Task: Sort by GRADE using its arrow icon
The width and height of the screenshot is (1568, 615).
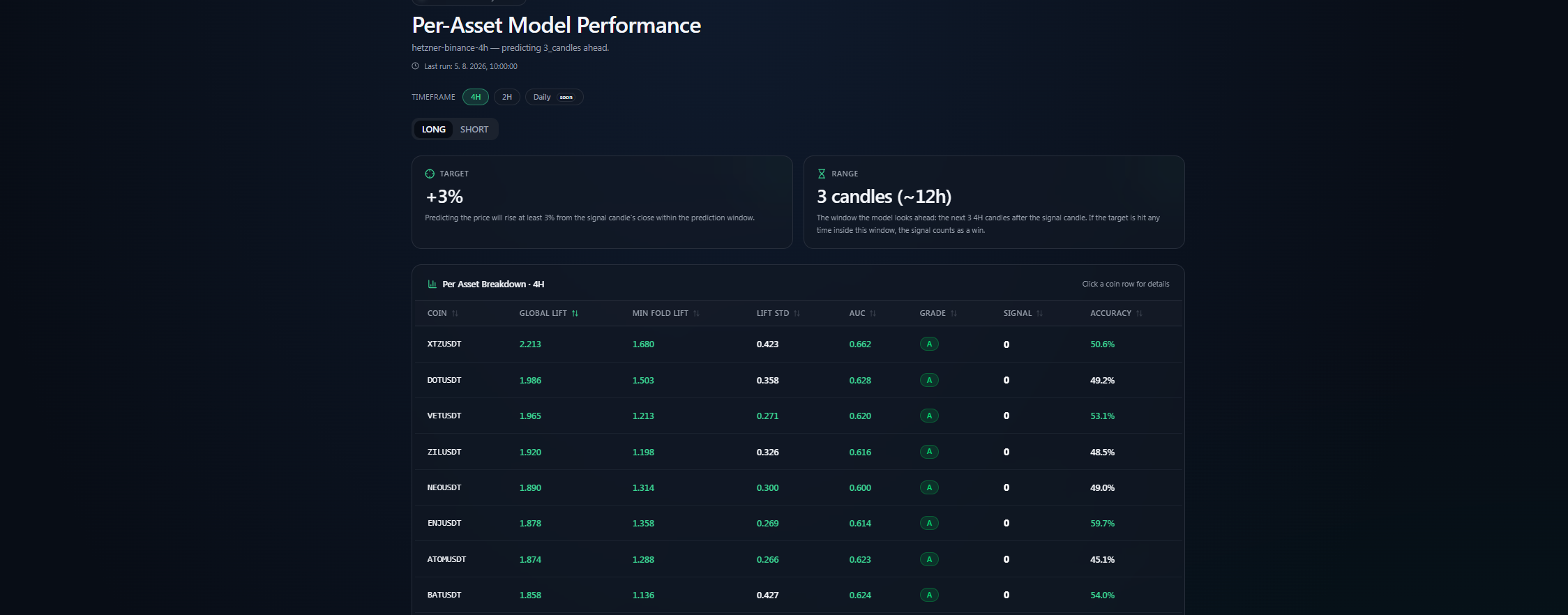Action: [953, 313]
